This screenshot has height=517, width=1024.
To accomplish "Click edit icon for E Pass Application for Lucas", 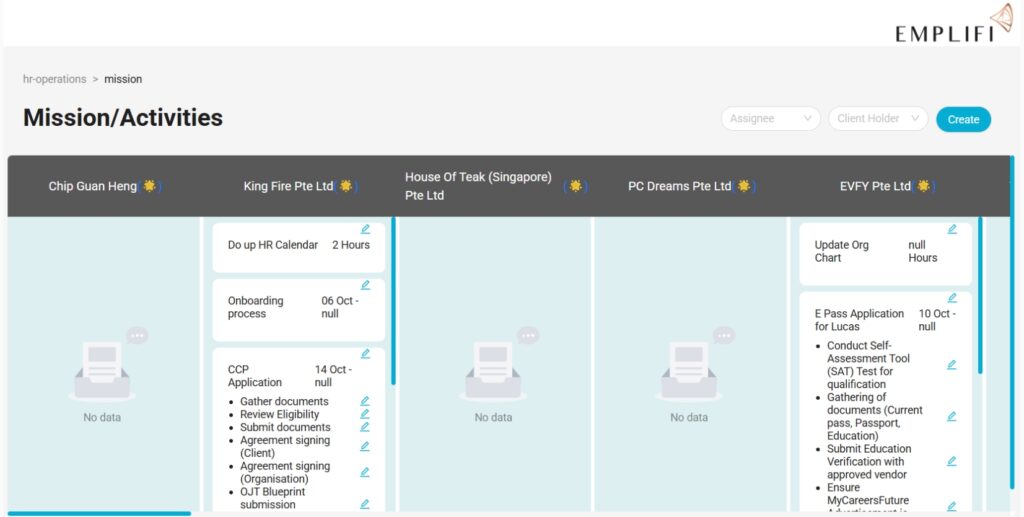I will point(952,298).
